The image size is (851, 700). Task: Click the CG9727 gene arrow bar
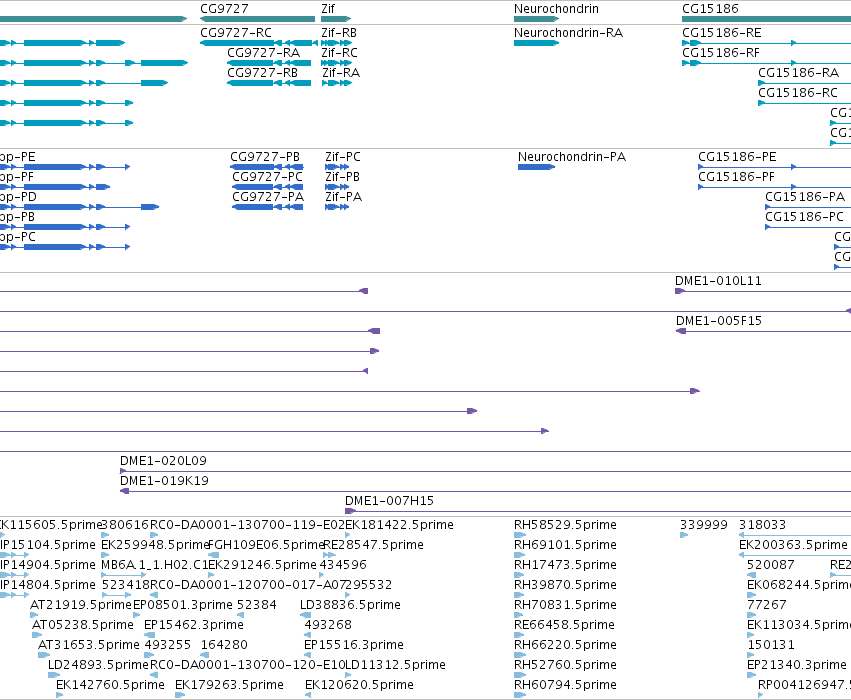[x=257, y=19]
